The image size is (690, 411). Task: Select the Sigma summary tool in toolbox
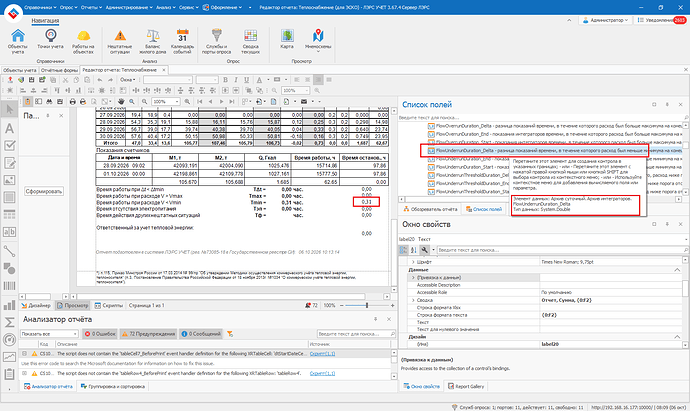pos(9,323)
